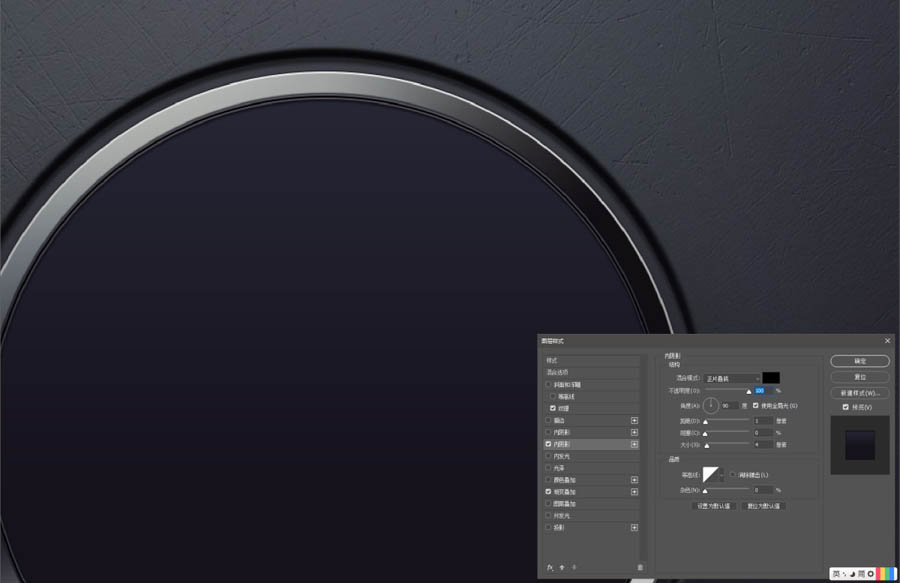The image size is (900, 583).
Task: Click the plus icon beside 渐变叠加
Action: click(634, 492)
